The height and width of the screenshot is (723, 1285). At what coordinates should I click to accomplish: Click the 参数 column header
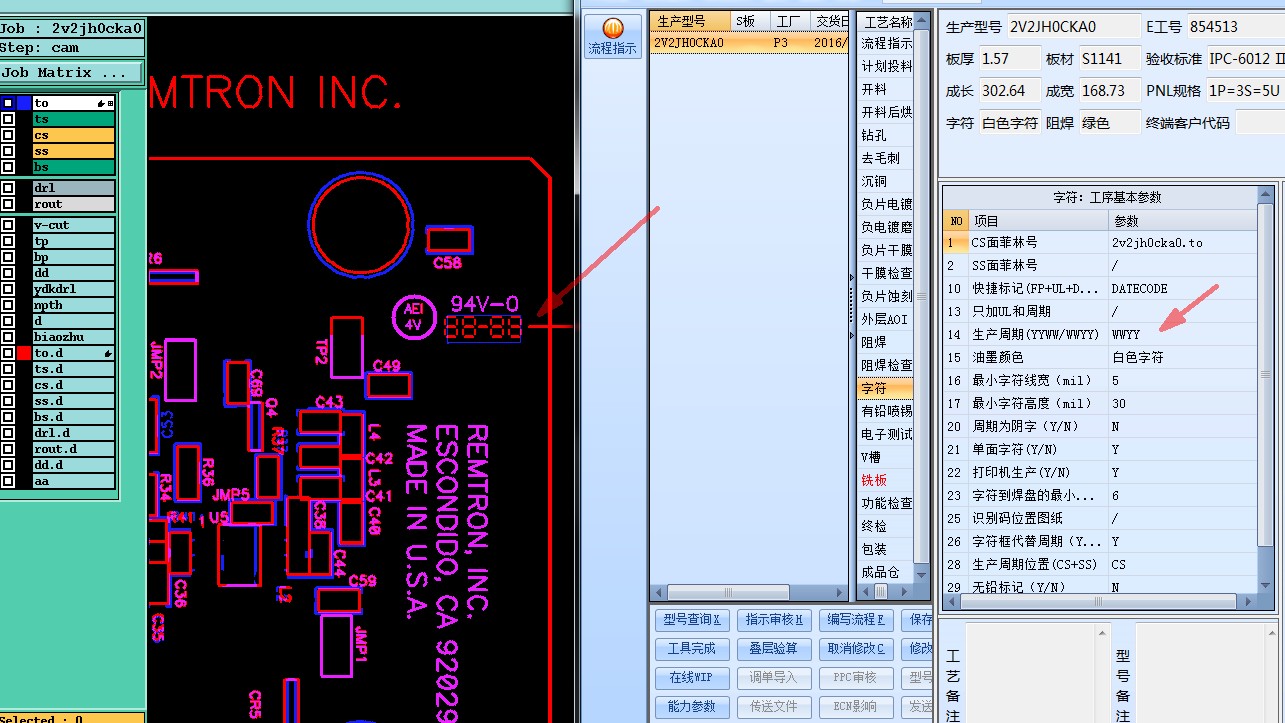[1183, 221]
